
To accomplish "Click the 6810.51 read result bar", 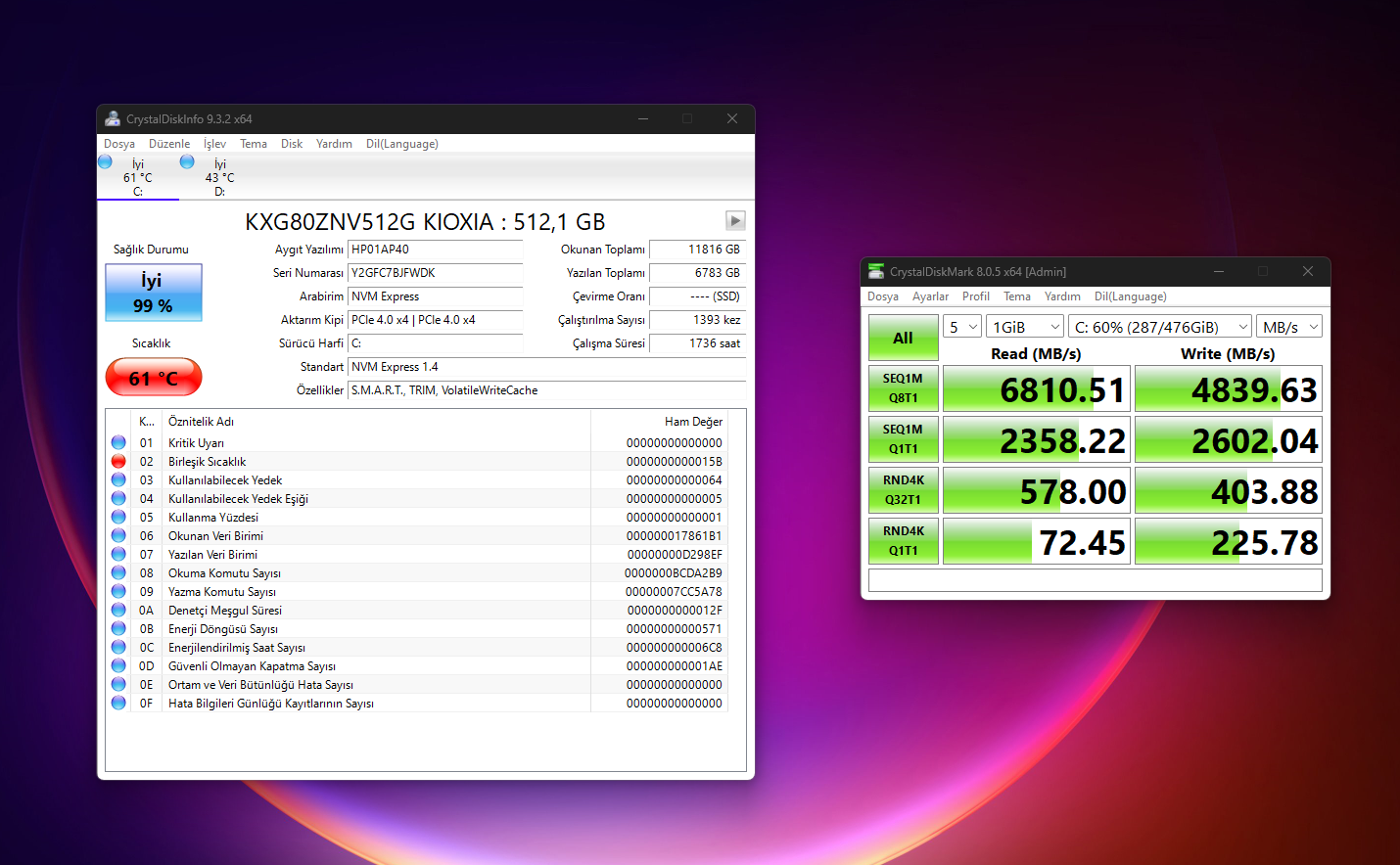I will point(1037,388).
